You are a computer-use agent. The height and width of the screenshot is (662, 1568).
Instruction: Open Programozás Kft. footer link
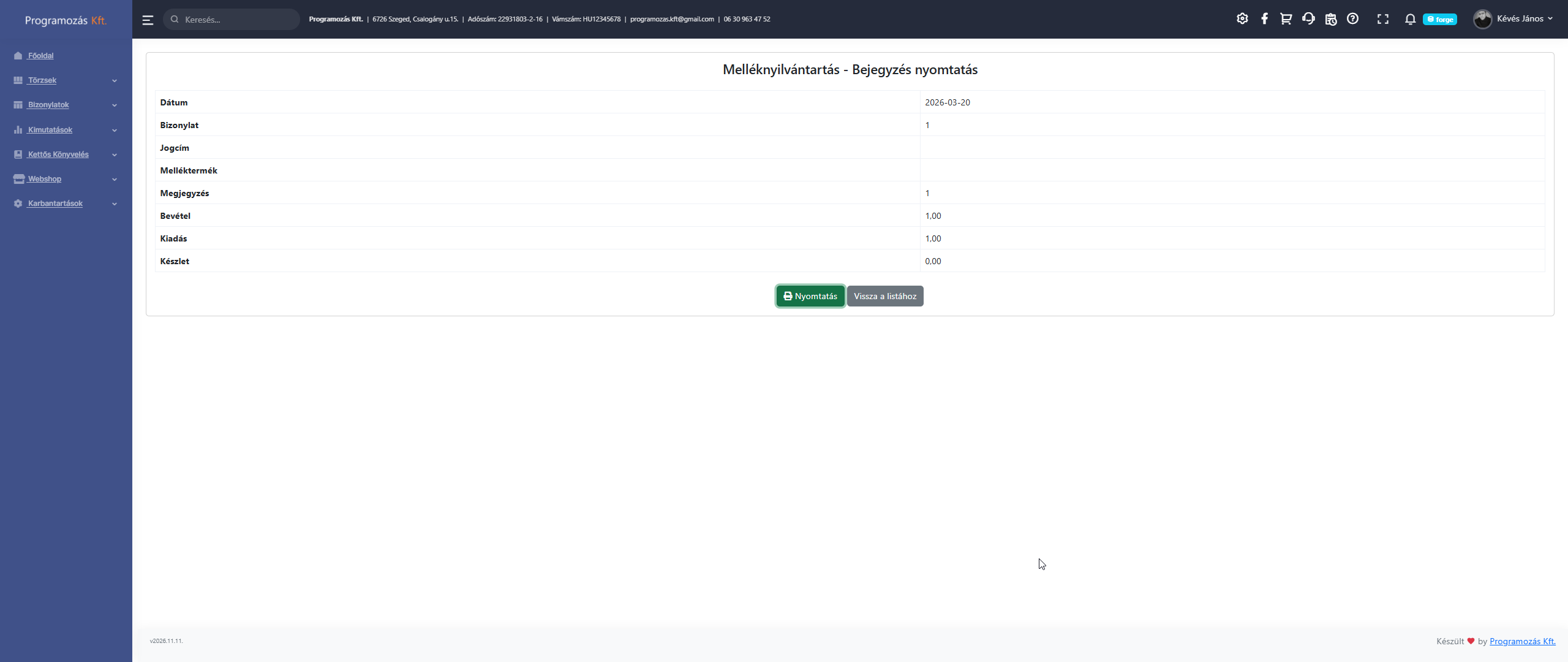[x=1522, y=641]
